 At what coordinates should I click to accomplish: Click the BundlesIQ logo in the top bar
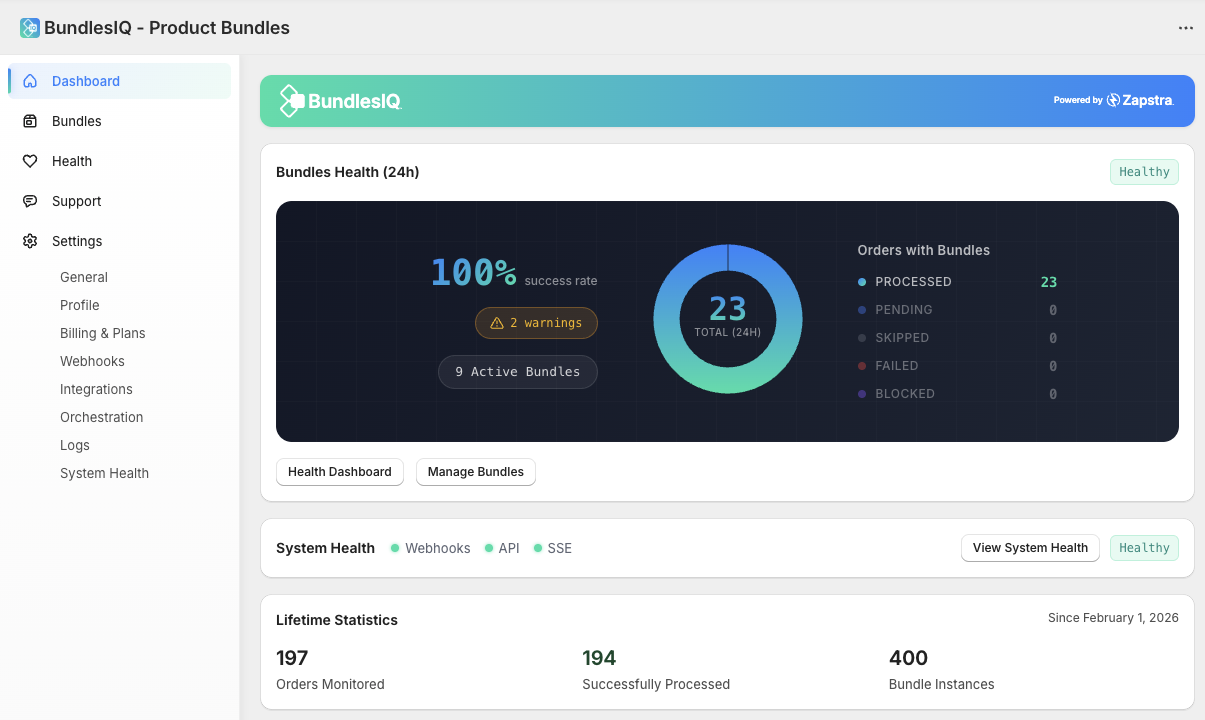point(30,27)
